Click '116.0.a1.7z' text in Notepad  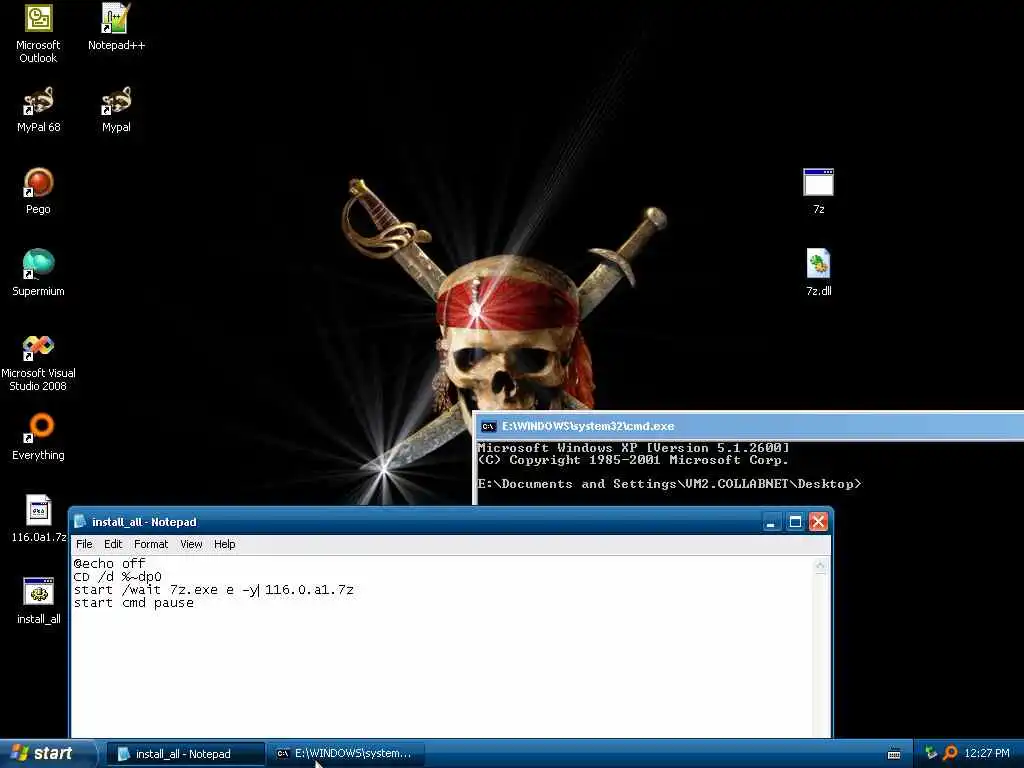[x=309, y=590]
